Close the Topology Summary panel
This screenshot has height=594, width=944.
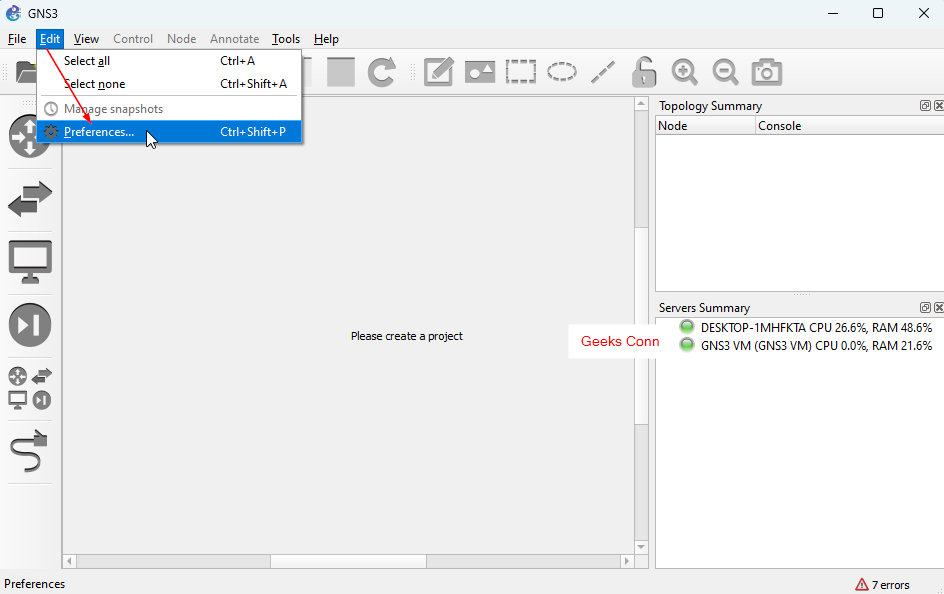[938, 106]
